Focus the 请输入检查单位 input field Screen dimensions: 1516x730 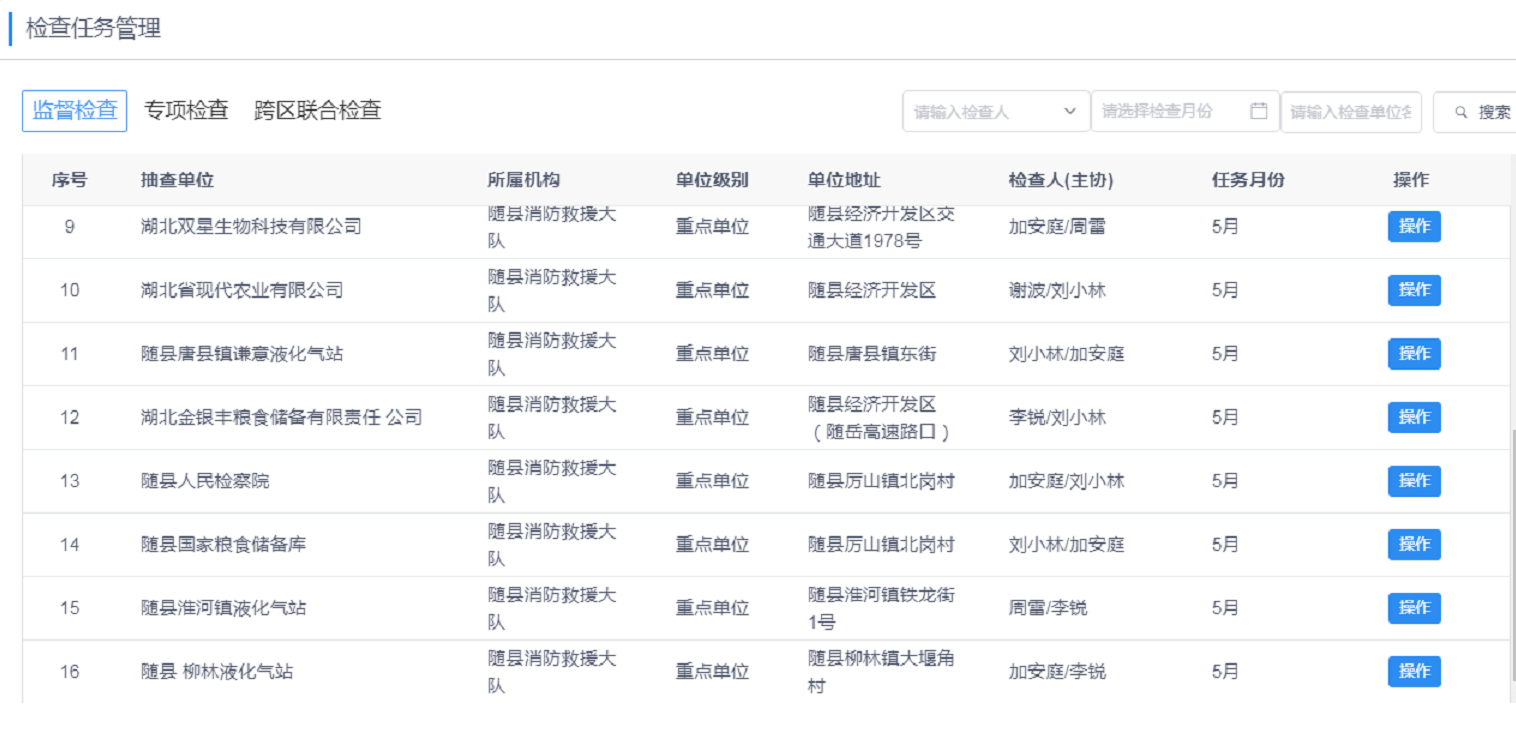(x=1351, y=112)
